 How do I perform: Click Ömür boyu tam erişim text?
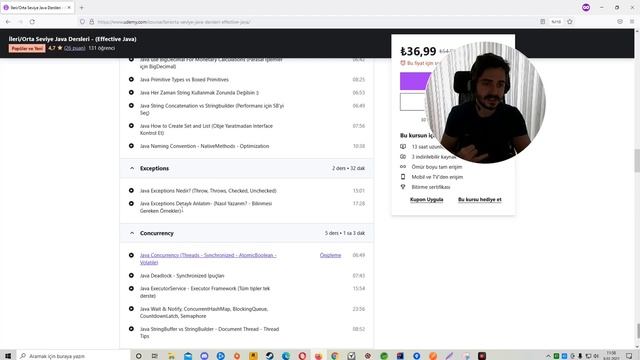[437, 167]
